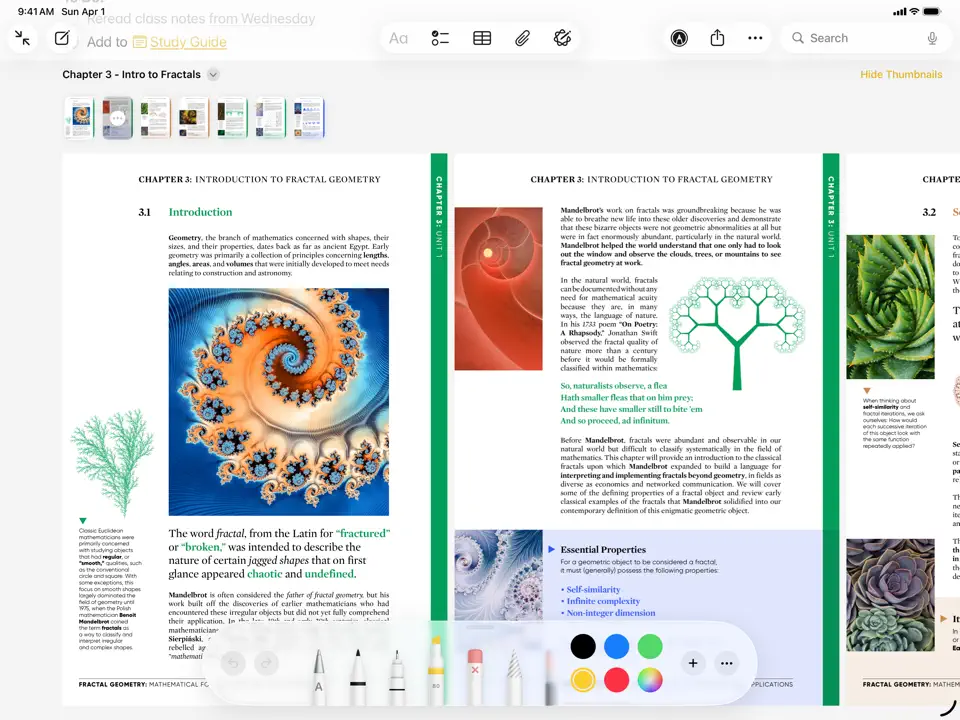Image resolution: width=960 pixels, height=720 pixels.
Task: Pick the eraser tool
Action: (475, 670)
